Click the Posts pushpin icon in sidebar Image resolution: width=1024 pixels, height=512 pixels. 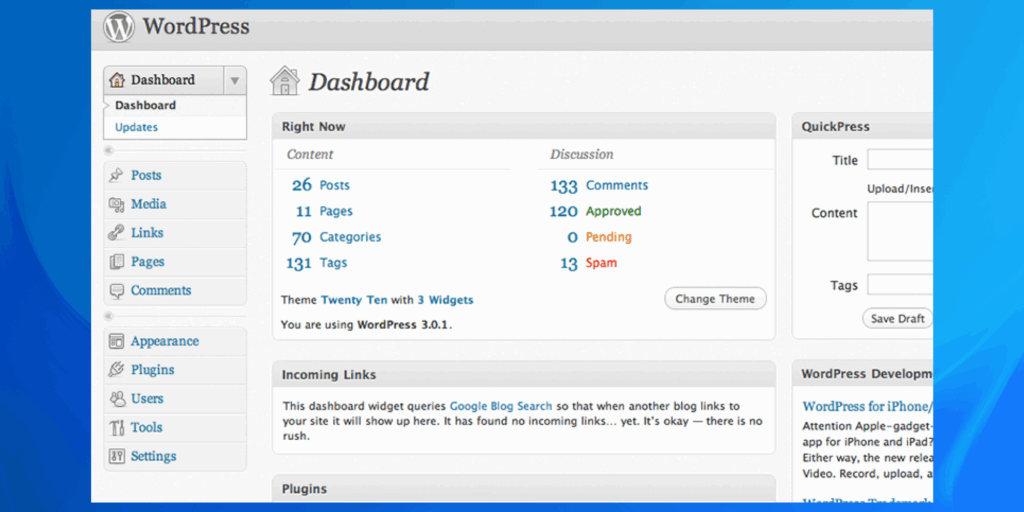coord(116,176)
